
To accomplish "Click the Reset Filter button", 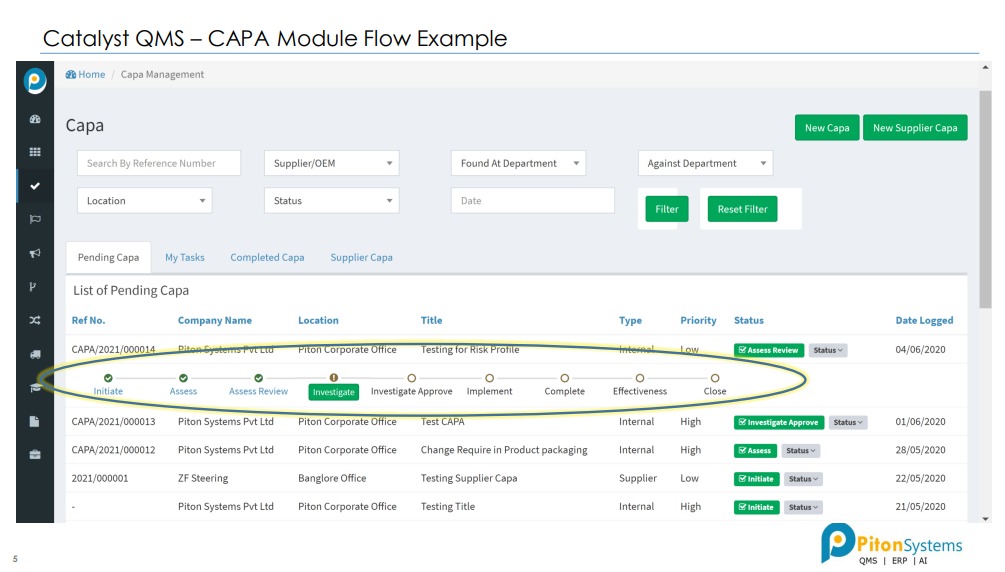I will click(x=742, y=209).
